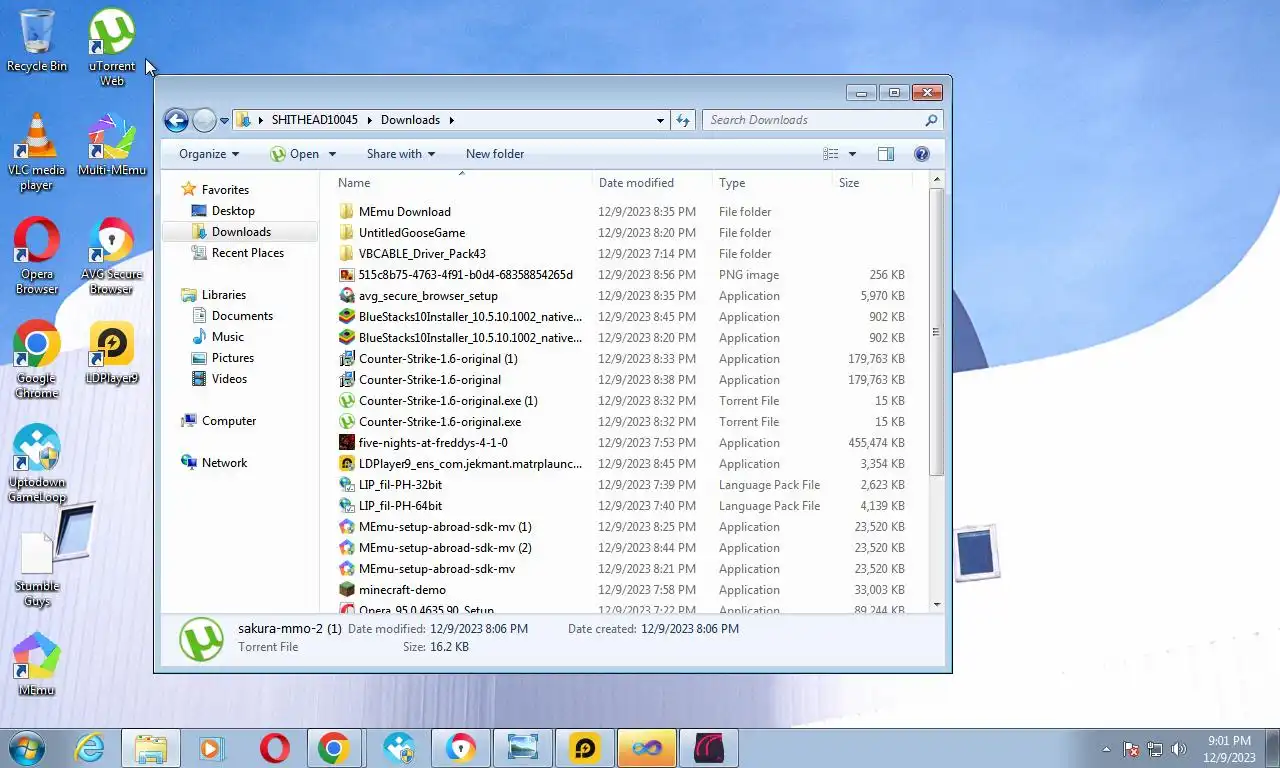Switch to LDPlayer taskbar icon

(585, 748)
